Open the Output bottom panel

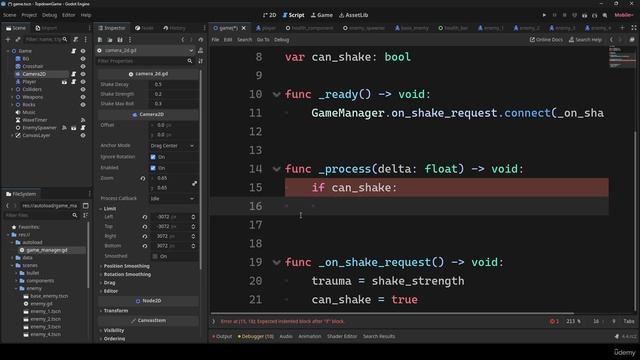(222, 337)
